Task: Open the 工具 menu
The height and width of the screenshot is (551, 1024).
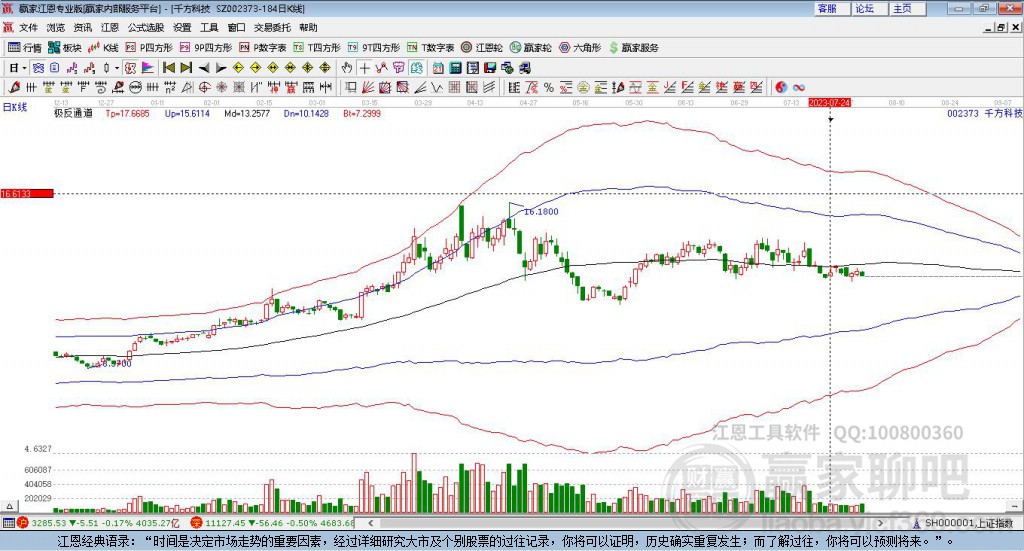Action: (x=209, y=27)
